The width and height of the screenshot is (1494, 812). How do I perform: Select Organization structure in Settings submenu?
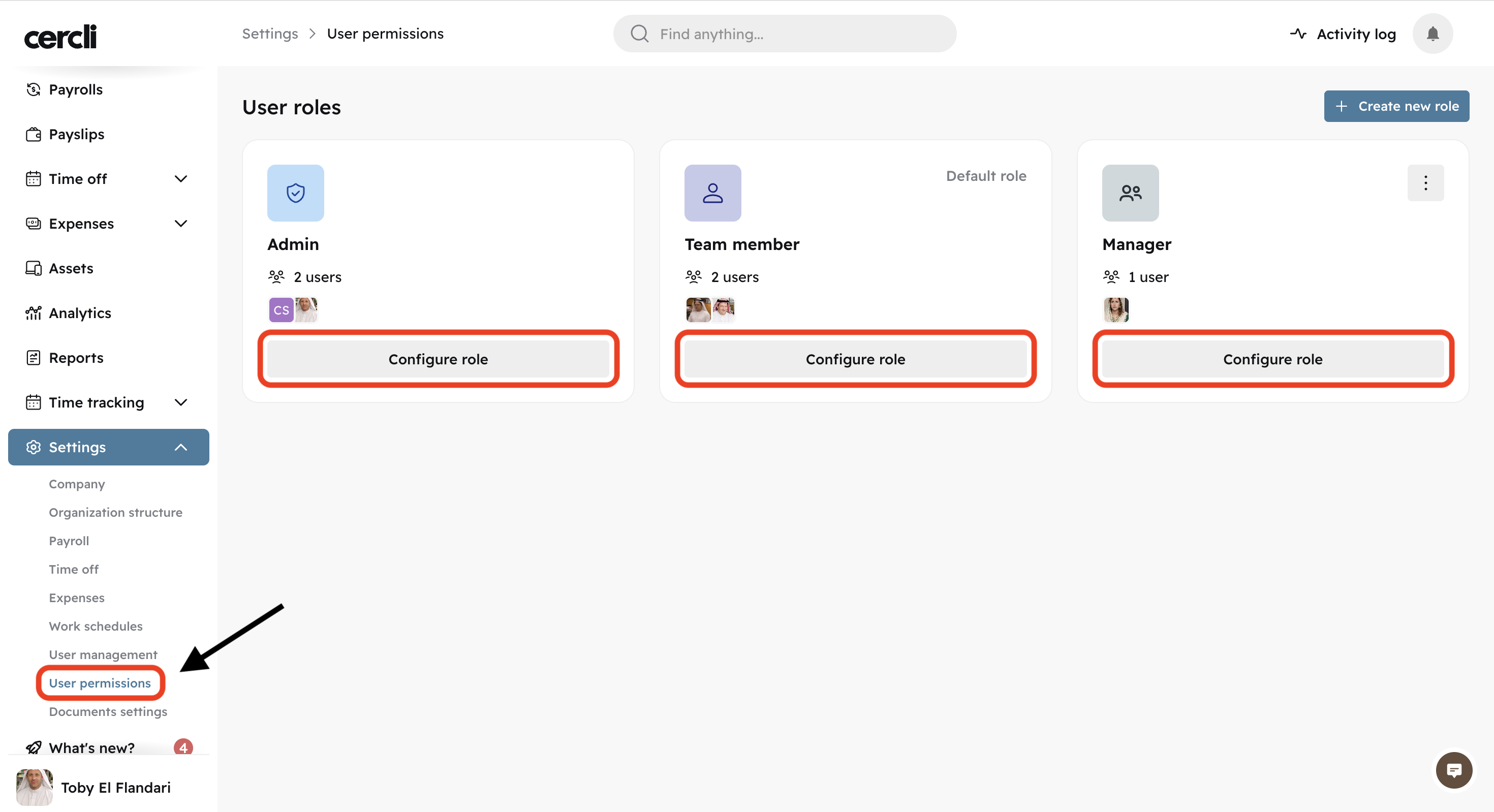[x=115, y=512]
